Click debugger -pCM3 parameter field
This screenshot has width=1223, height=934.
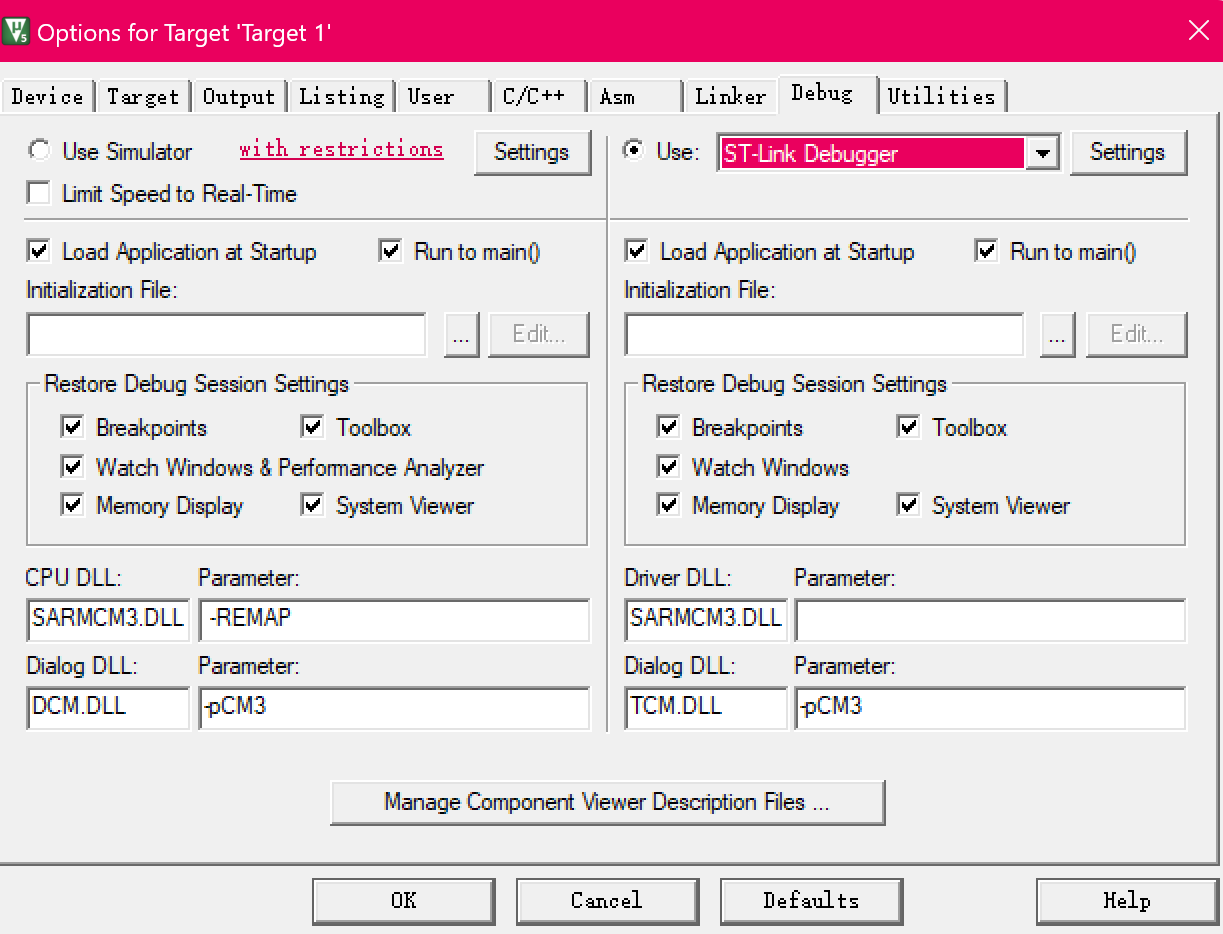click(991, 707)
